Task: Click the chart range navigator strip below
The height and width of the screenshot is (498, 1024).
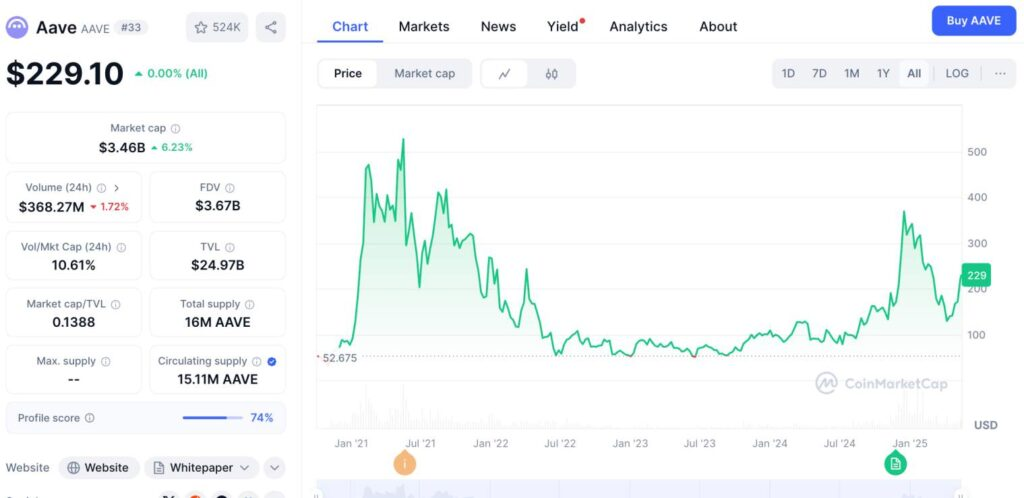Action: (x=639, y=490)
